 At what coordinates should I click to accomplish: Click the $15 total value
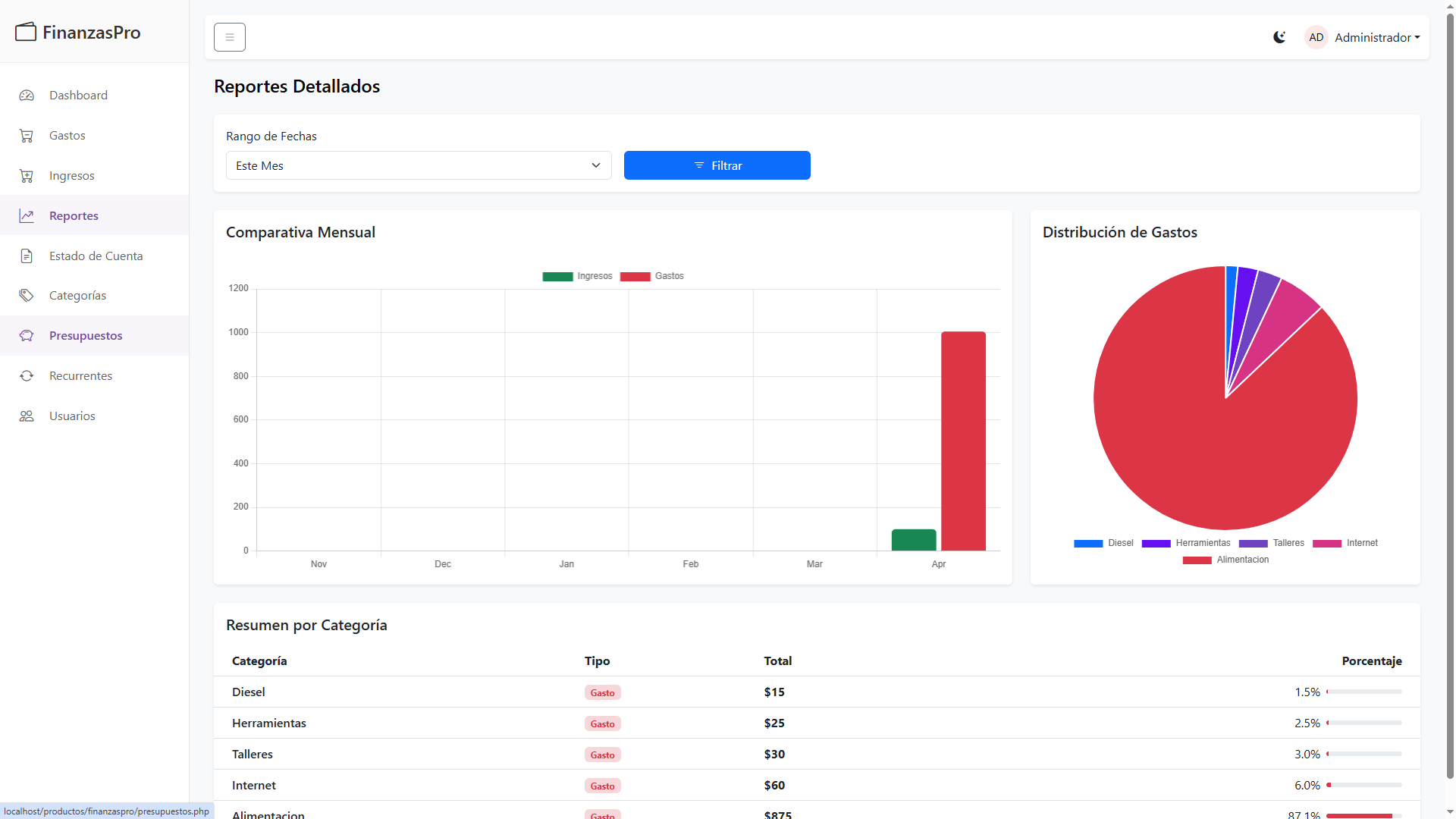(x=774, y=692)
